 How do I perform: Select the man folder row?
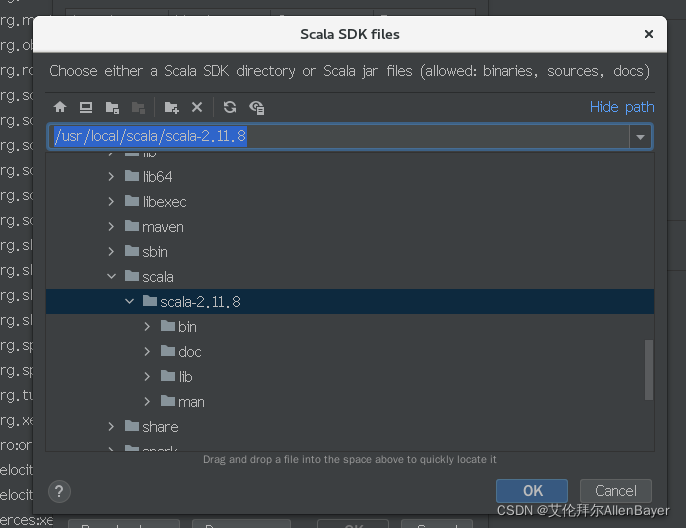click(350, 402)
